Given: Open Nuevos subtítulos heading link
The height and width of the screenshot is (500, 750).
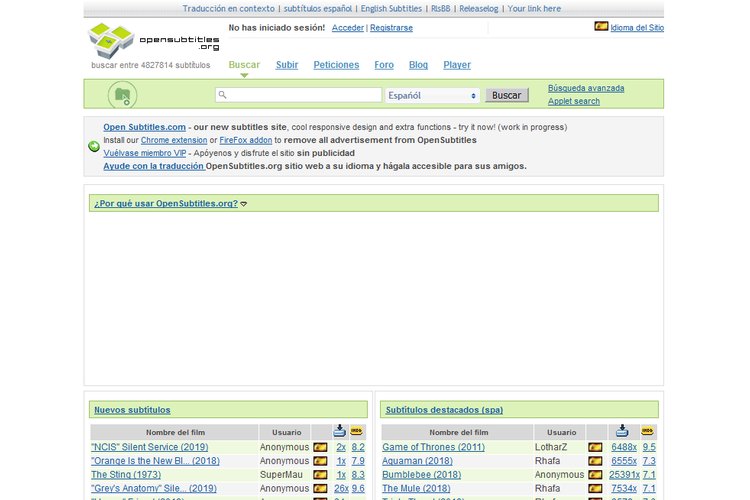Looking at the screenshot, I should tap(132, 410).
